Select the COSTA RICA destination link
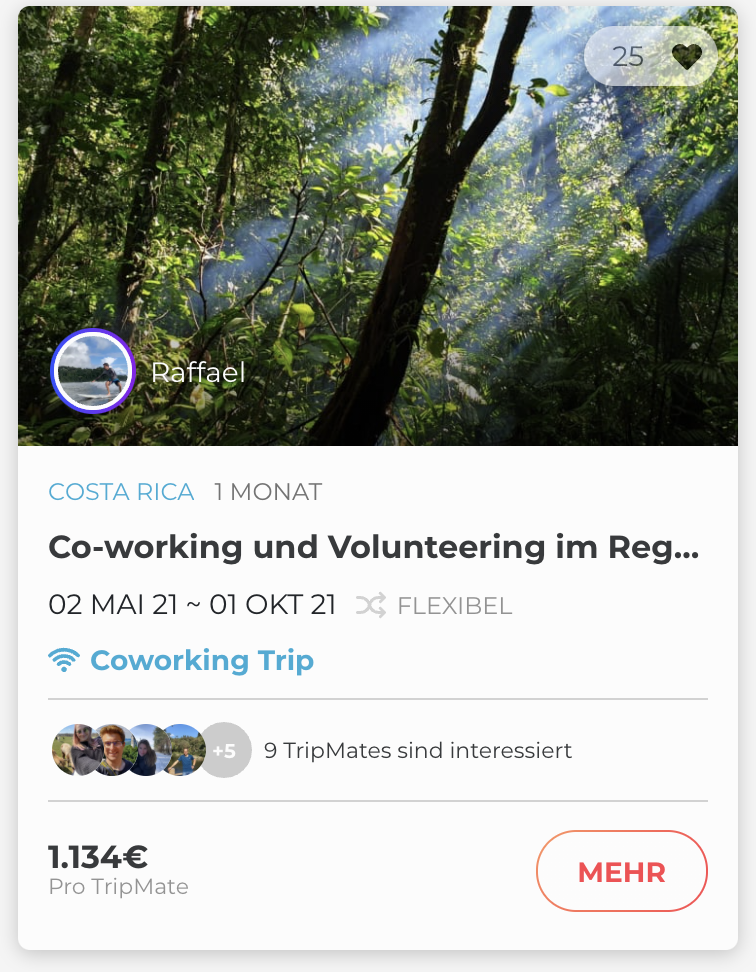Viewport: 756px width, 972px height. (121, 492)
